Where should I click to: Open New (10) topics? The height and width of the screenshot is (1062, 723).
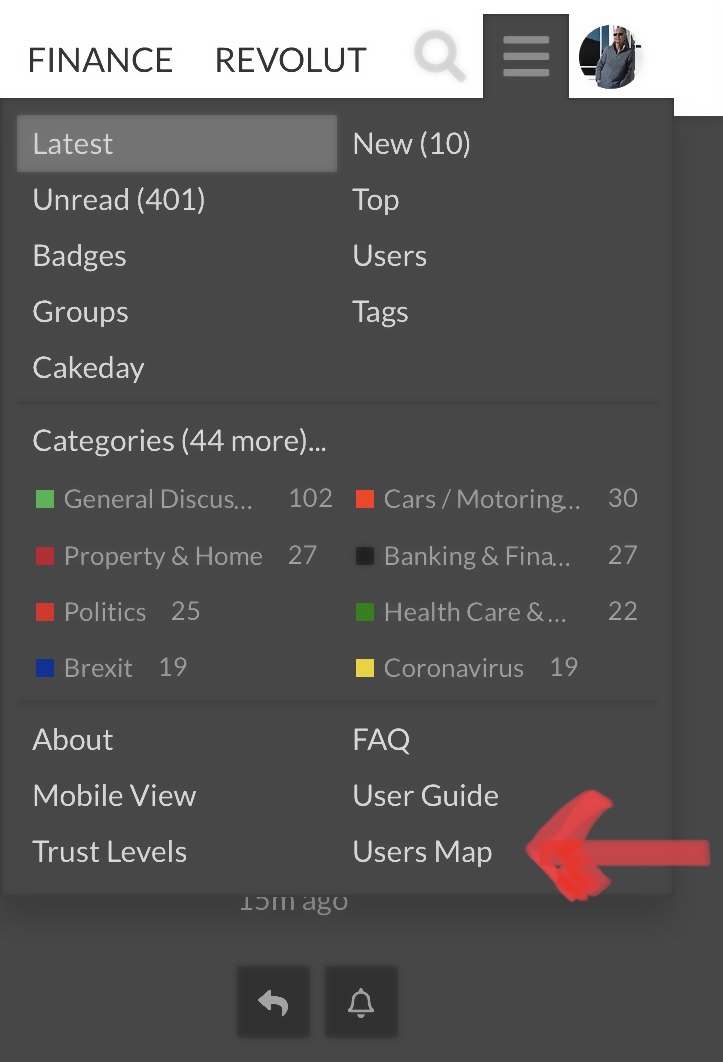coord(411,144)
